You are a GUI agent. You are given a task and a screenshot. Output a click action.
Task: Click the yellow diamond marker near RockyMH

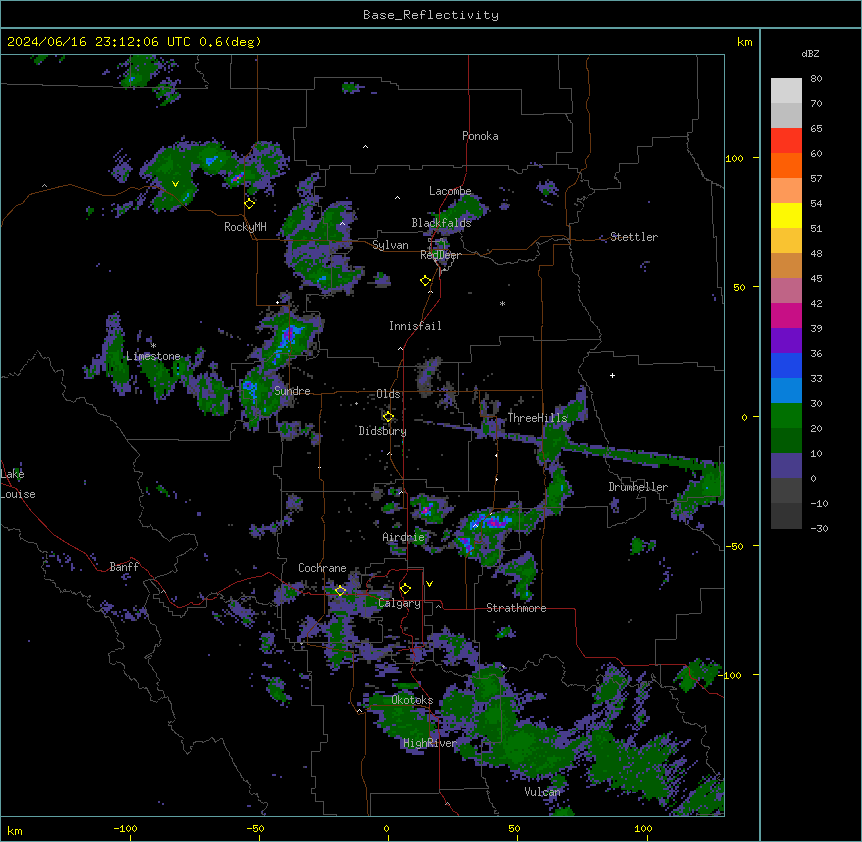(x=250, y=203)
